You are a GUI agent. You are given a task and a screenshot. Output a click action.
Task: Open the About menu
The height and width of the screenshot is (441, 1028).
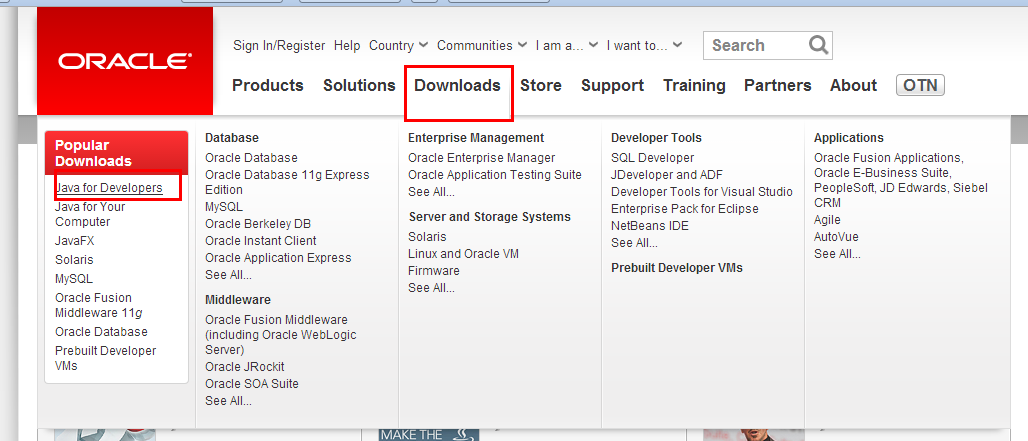(x=854, y=85)
